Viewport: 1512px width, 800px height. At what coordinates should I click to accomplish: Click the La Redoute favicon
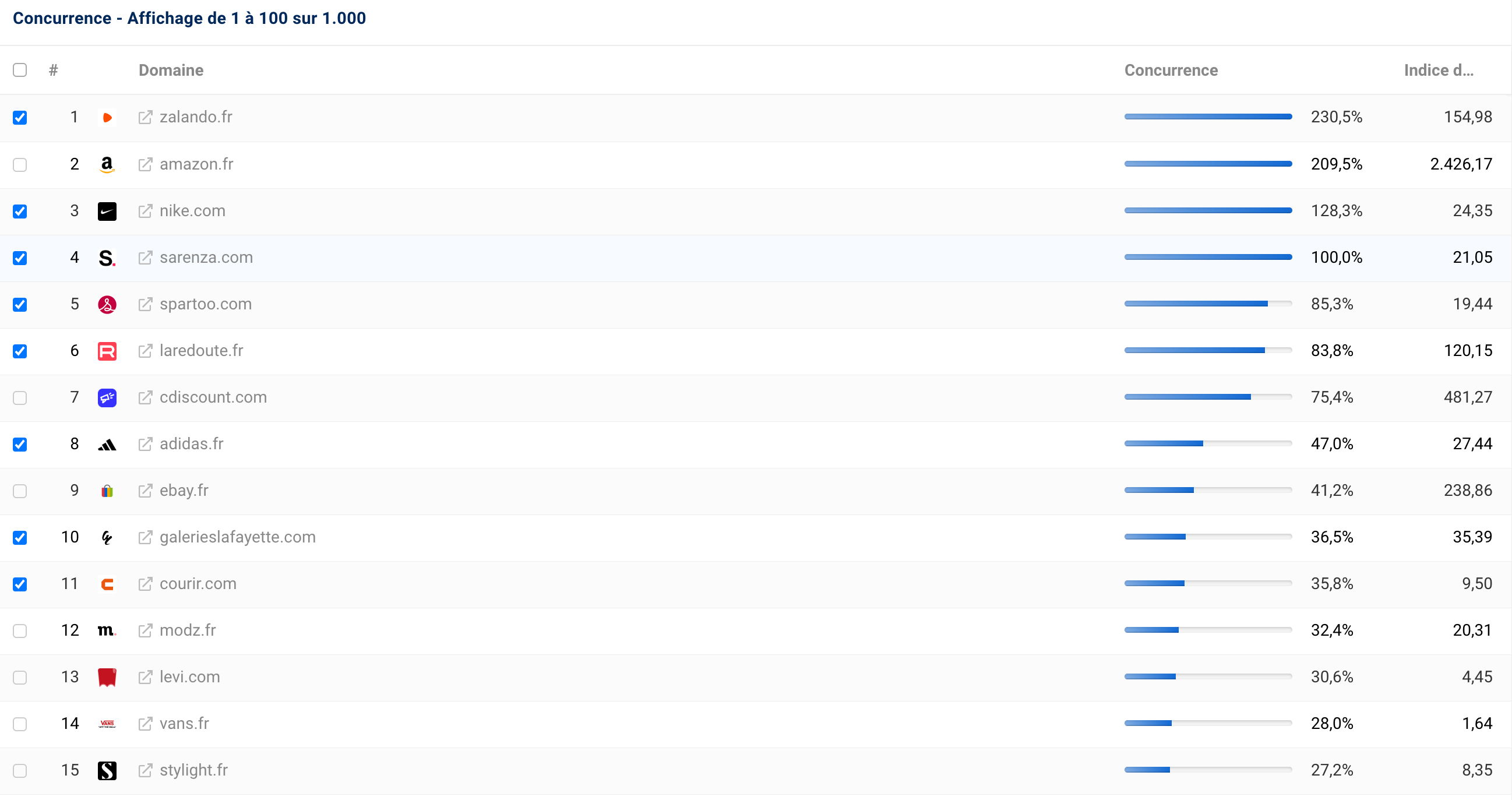tap(107, 351)
